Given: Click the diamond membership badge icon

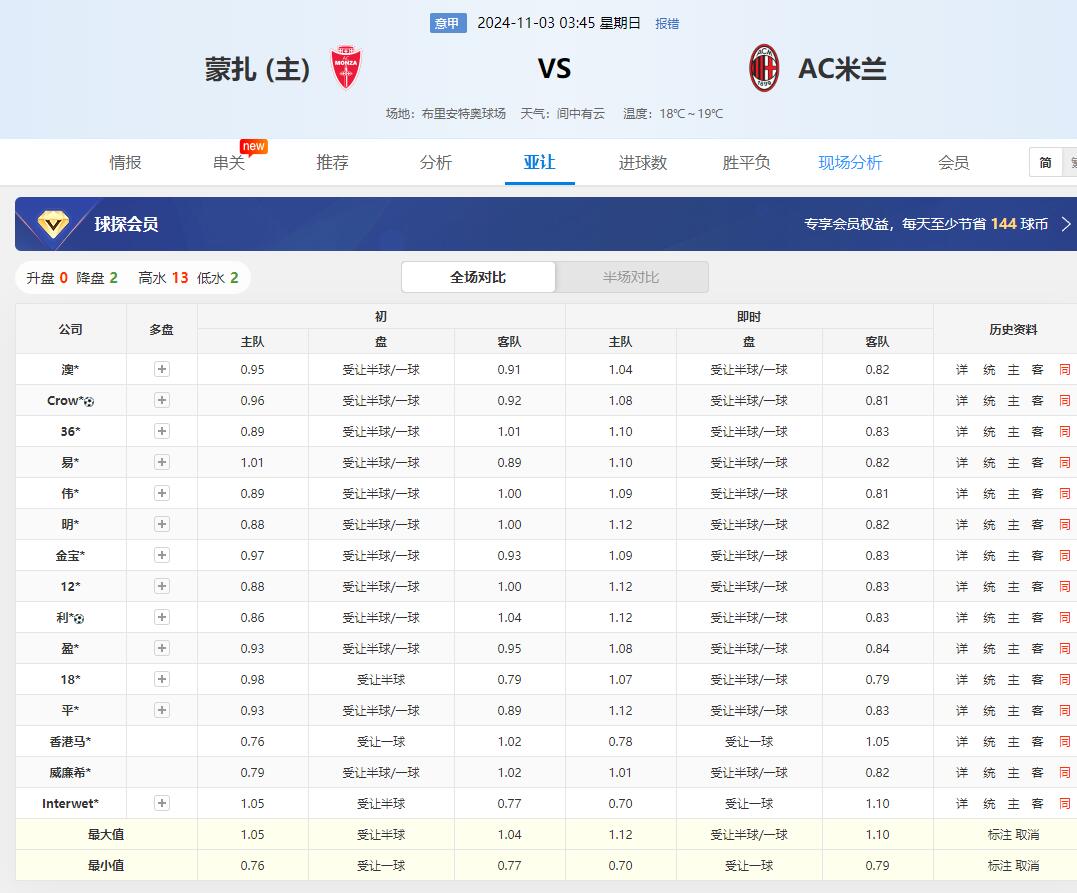Looking at the screenshot, I should pos(52,224).
